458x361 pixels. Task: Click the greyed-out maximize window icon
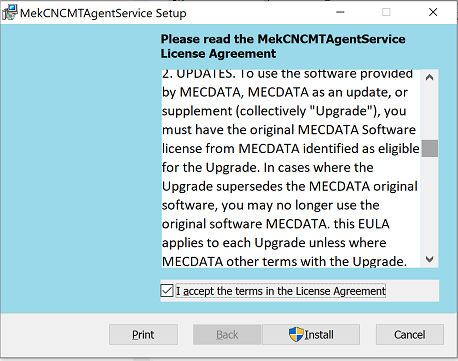(386, 12)
